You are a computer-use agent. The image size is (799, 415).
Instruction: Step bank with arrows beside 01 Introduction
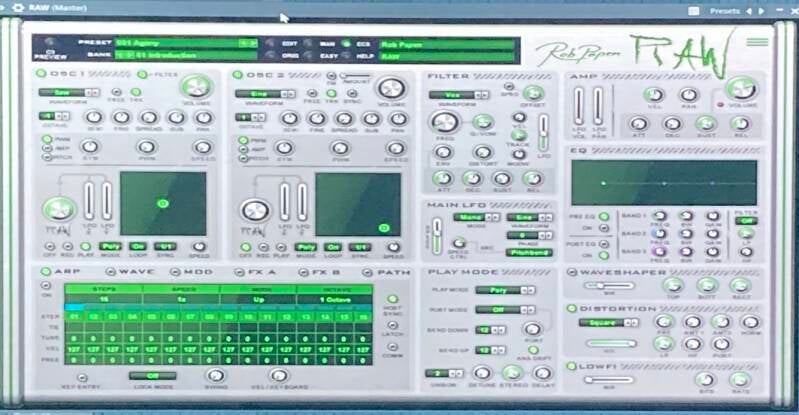pos(124,55)
